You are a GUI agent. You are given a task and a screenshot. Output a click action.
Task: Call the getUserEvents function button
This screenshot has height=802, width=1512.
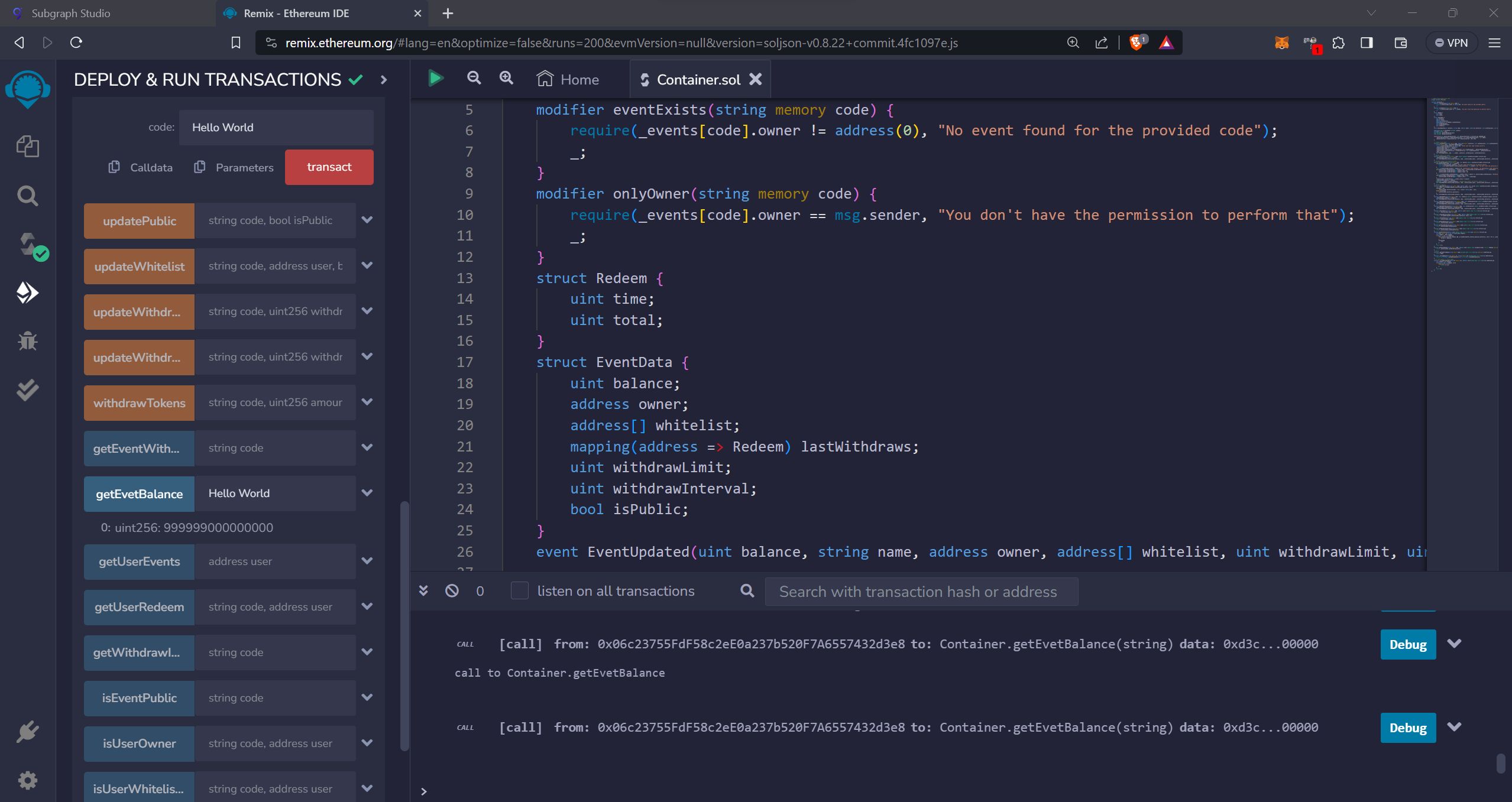point(139,562)
